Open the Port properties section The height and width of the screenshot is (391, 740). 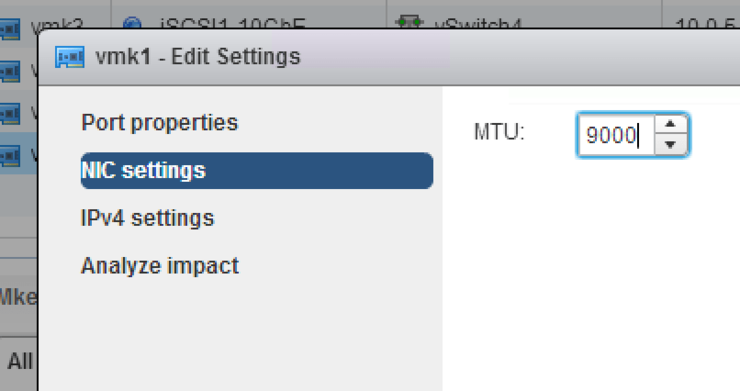coord(160,123)
